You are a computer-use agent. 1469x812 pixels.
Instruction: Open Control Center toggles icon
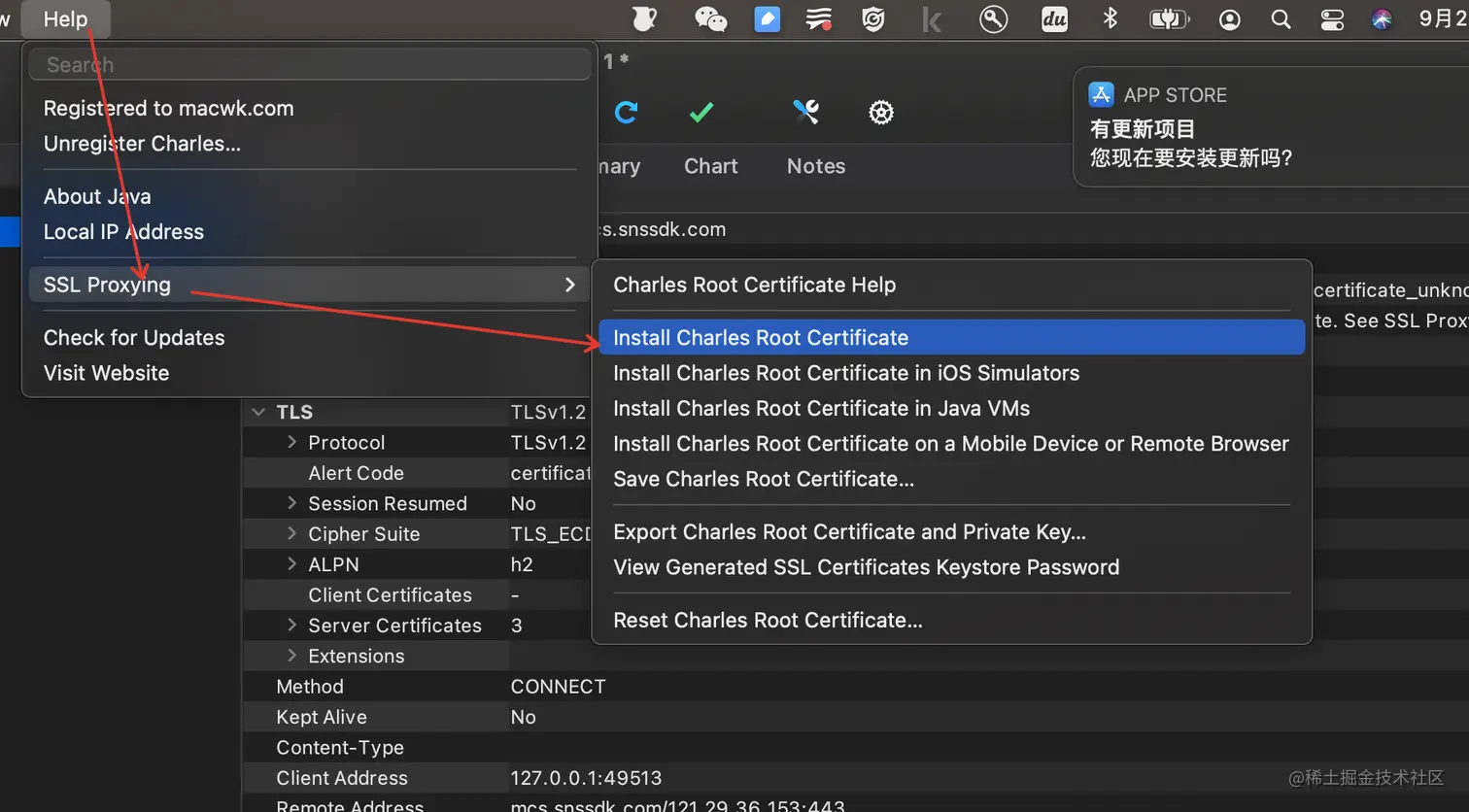pos(1332,19)
